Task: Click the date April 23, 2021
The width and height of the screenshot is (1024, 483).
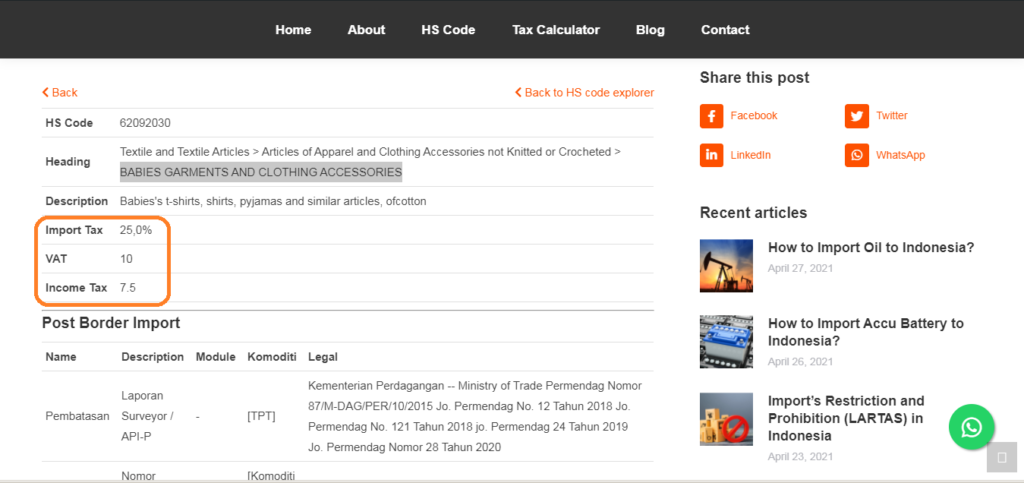Action: [x=800, y=456]
